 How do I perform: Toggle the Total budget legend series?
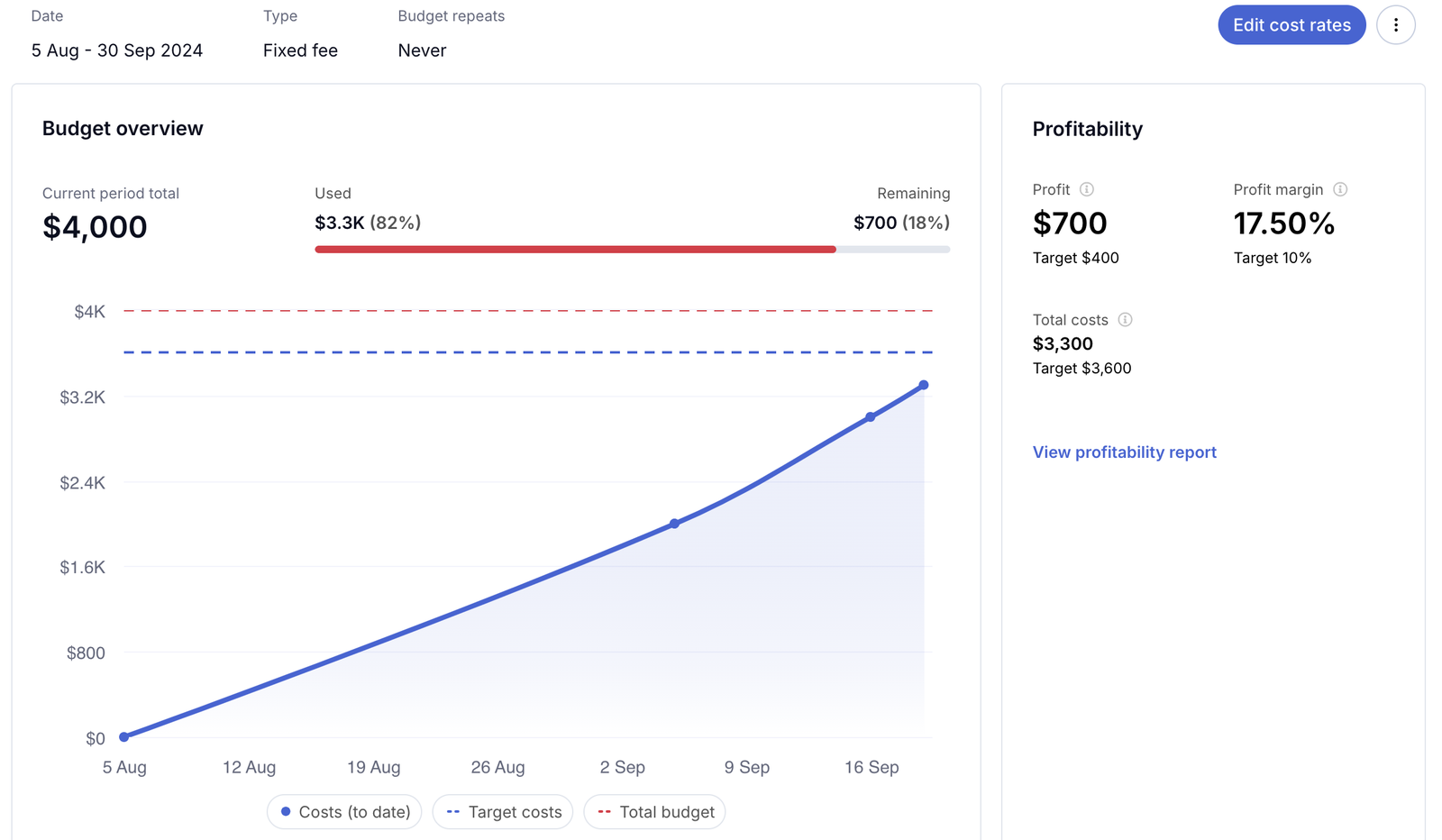pos(655,812)
